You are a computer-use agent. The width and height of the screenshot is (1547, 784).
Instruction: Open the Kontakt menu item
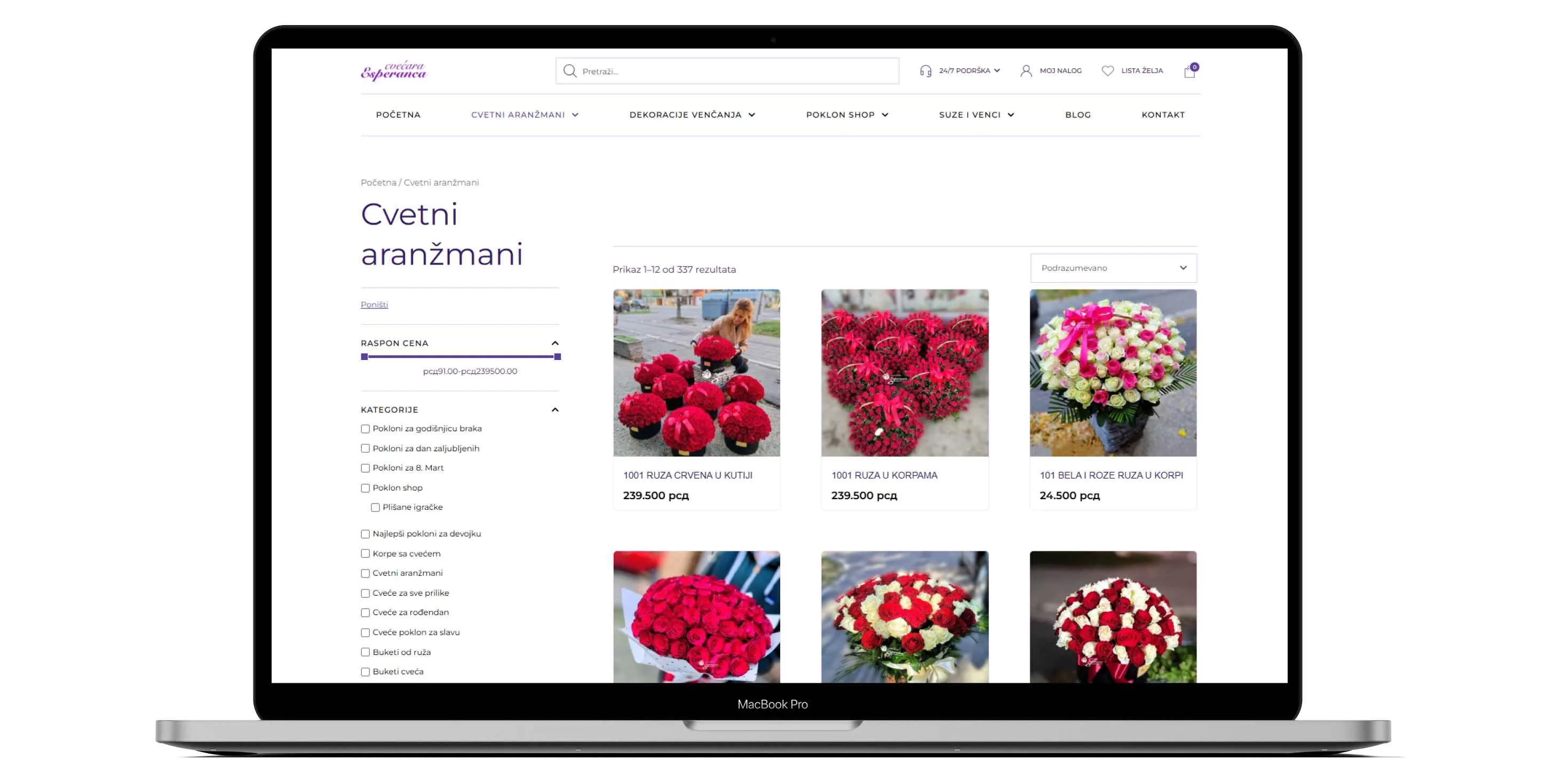1163,115
